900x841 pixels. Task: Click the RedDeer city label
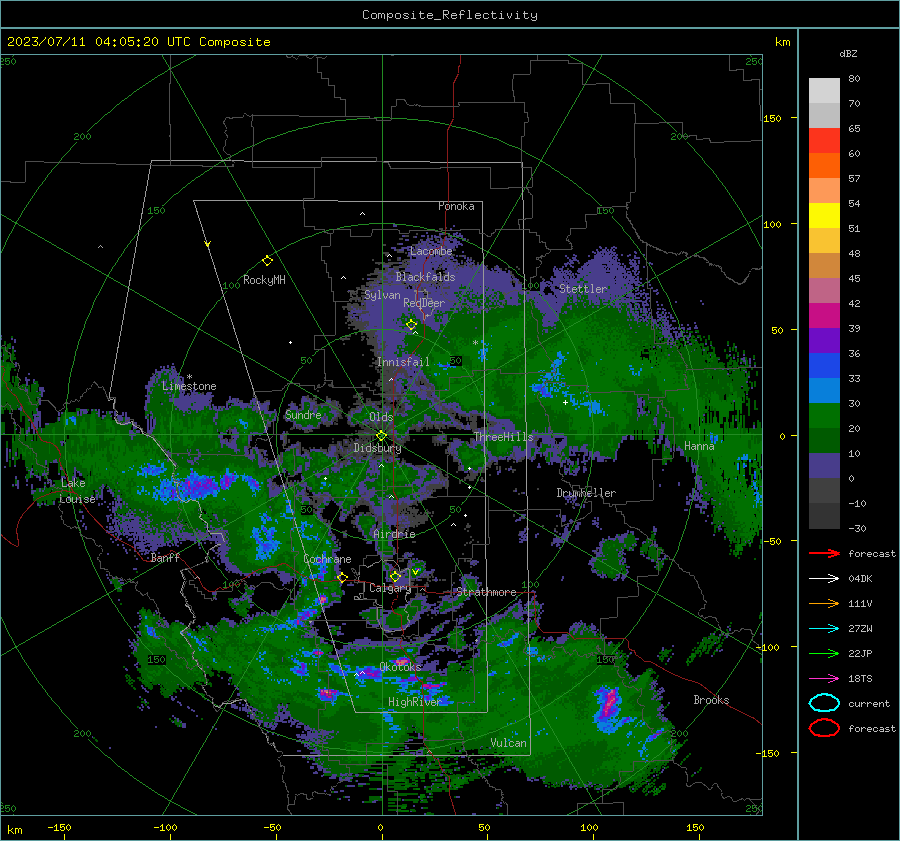pyautogui.click(x=424, y=303)
